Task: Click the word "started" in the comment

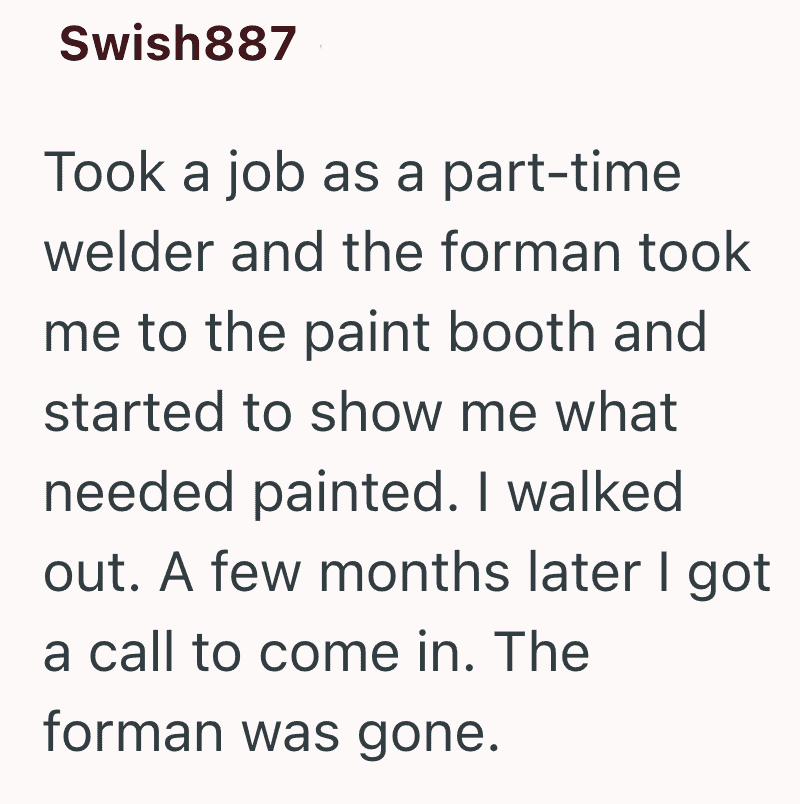Action: coord(134,412)
